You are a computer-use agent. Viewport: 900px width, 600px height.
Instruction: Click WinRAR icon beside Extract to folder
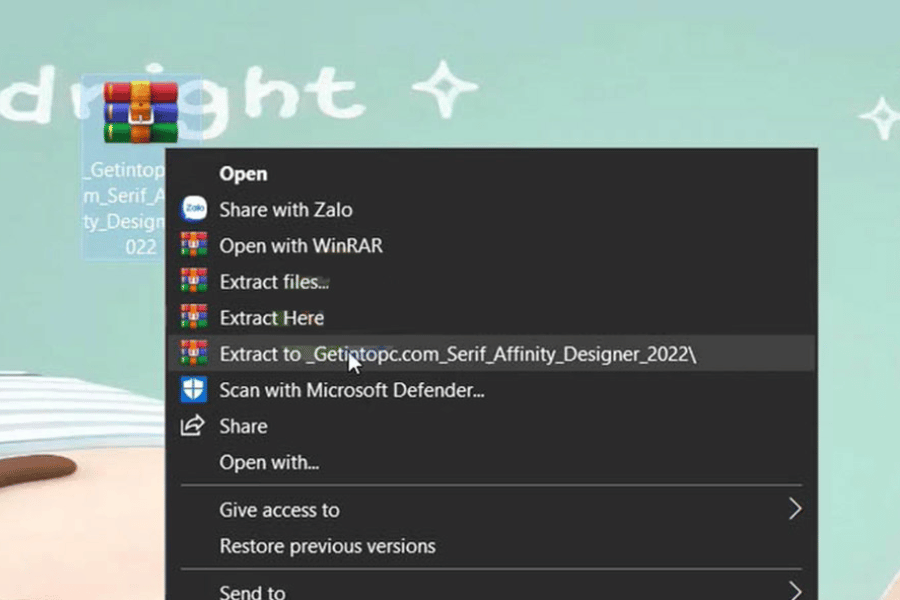pos(193,354)
